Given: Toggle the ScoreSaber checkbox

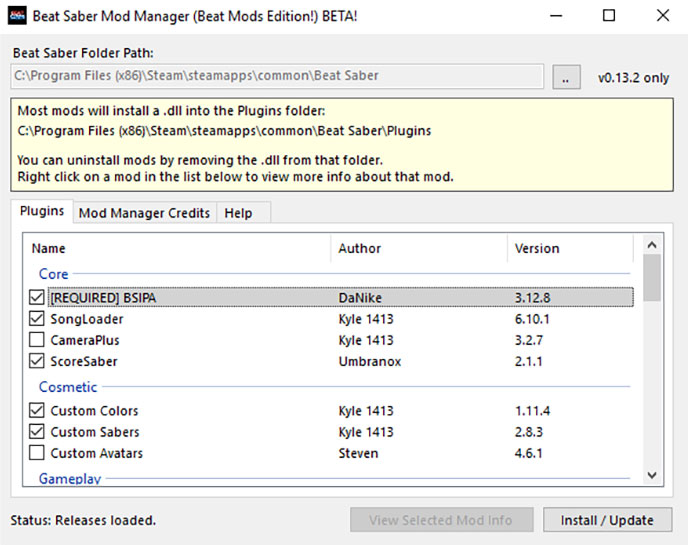Looking at the screenshot, I should pos(37,361).
